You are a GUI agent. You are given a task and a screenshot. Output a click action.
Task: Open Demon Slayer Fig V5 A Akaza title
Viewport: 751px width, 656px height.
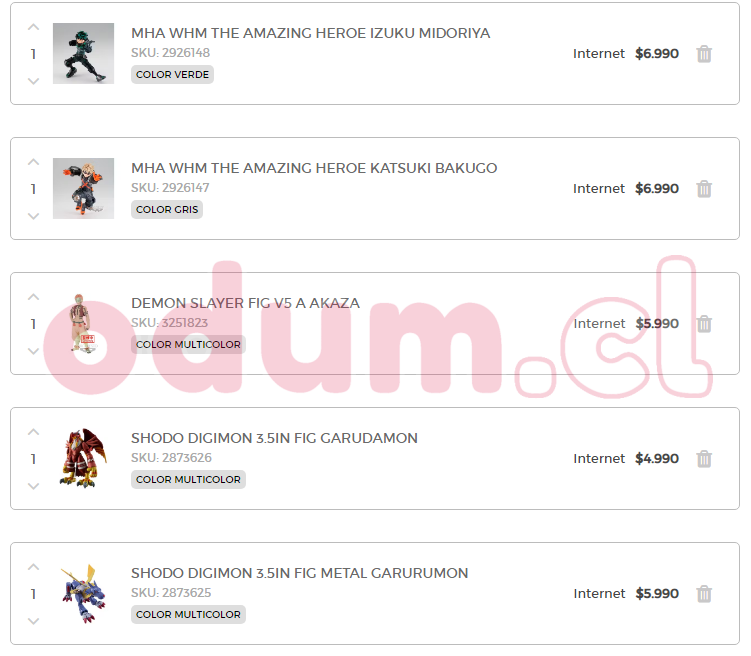[245, 303]
